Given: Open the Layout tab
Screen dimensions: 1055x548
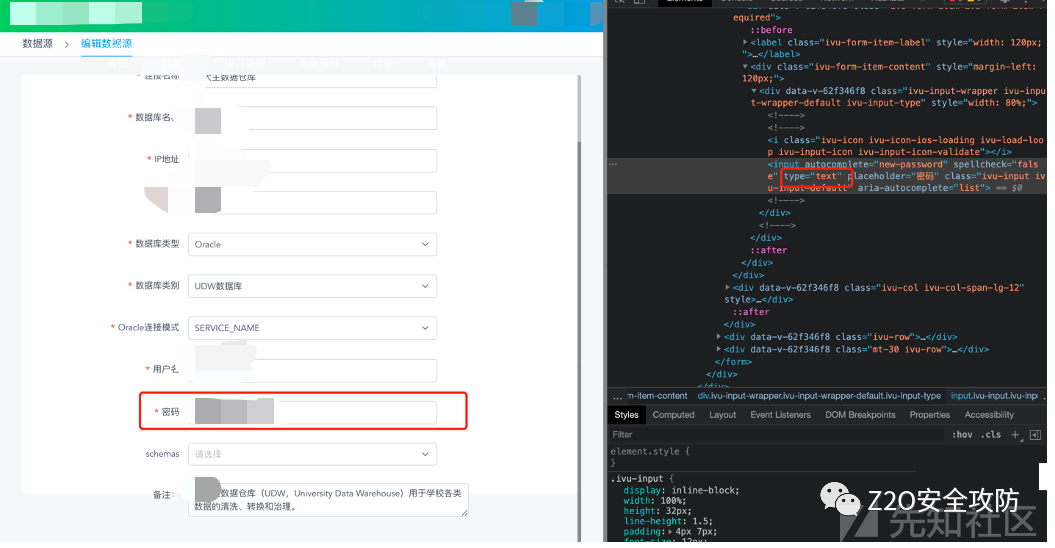Looking at the screenshot, I should (723, 415).
